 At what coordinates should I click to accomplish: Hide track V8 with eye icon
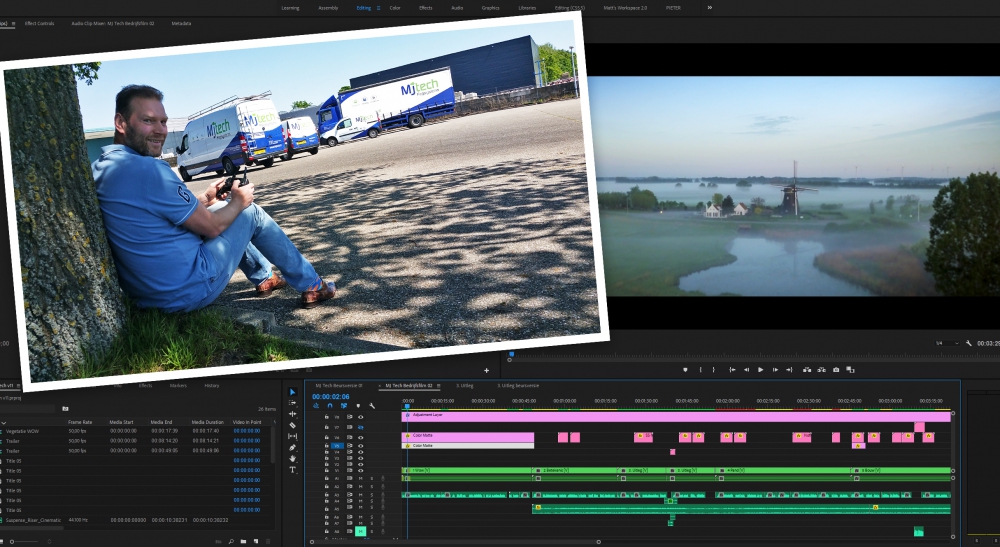tap(360, 417)
